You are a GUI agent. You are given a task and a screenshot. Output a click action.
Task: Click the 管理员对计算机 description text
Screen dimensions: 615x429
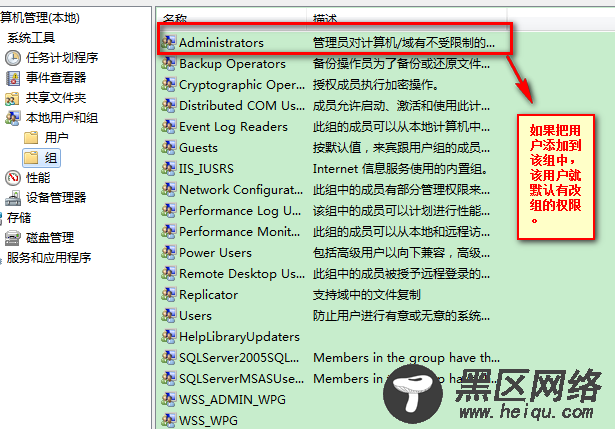pos(404,43)
